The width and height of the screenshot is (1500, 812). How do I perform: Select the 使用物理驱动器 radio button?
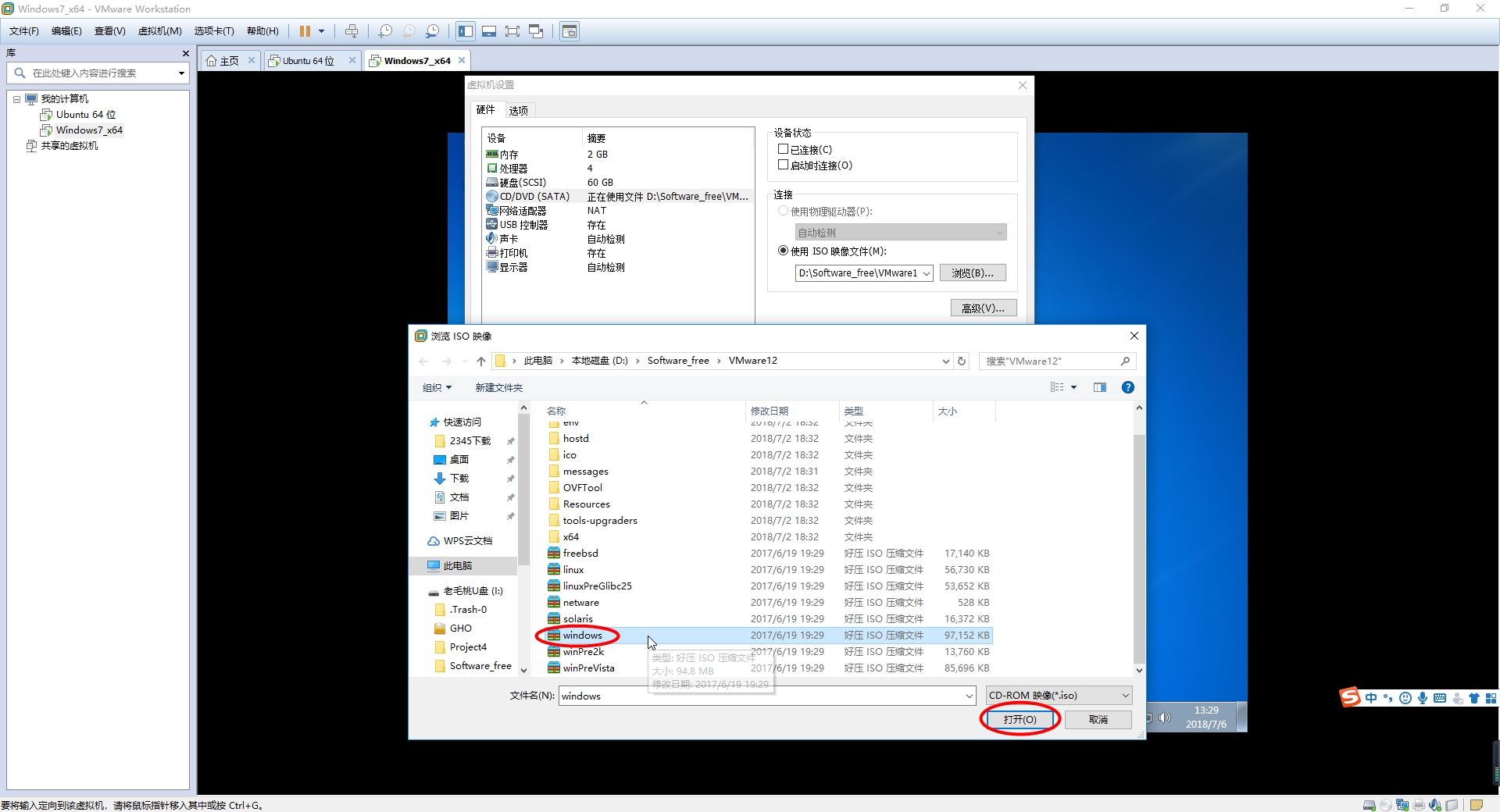[x=783, y=211]
